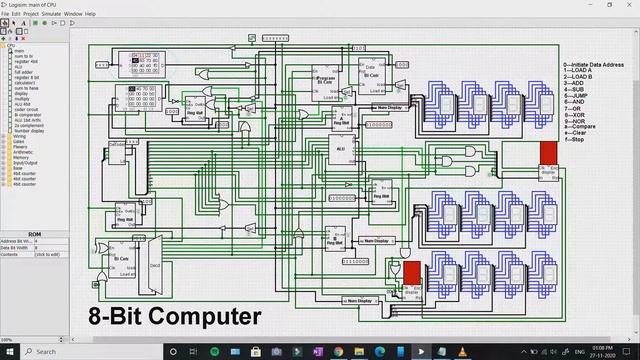This screenshot has width=640, height=360.
Task: Open OneNote from the taskbar
Action: pyautogui.click(x=318, y=351)
